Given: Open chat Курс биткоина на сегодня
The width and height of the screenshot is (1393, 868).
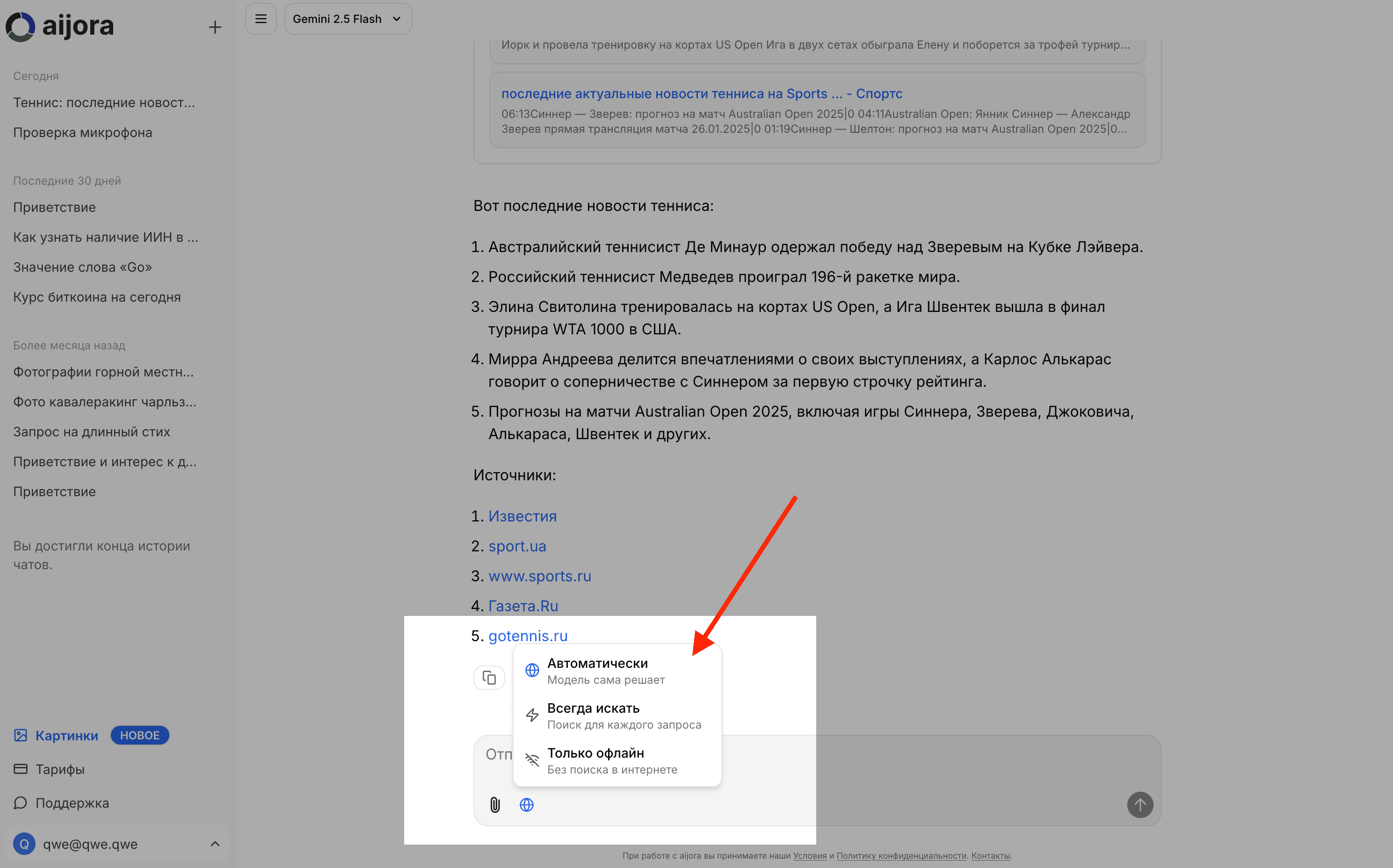Looking at the screenshot, I should click(x=96, y=297).
